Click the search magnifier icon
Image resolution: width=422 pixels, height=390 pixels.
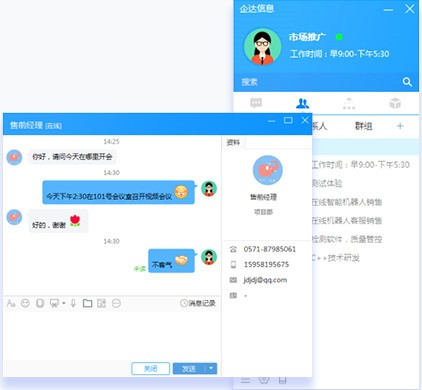407,82
